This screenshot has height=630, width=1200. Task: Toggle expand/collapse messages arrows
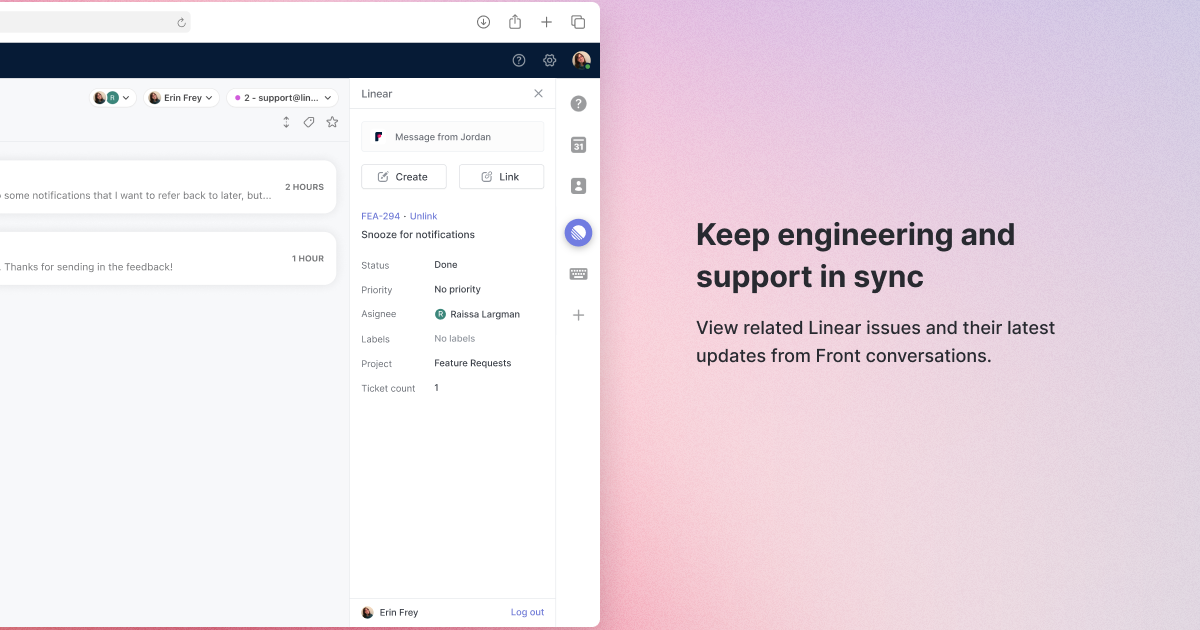pyautogui.click(x=286, y=122)
